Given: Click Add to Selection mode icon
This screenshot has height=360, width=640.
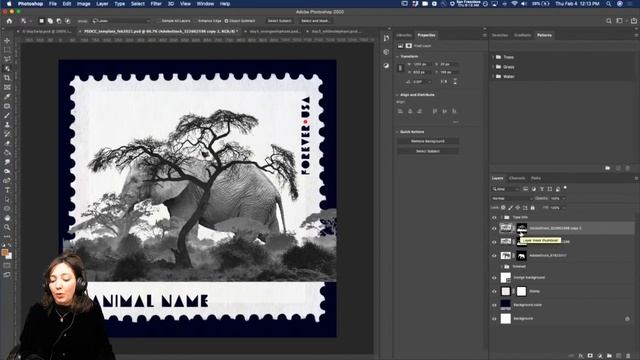Looking at the screenshot, I should click(50, 21).
